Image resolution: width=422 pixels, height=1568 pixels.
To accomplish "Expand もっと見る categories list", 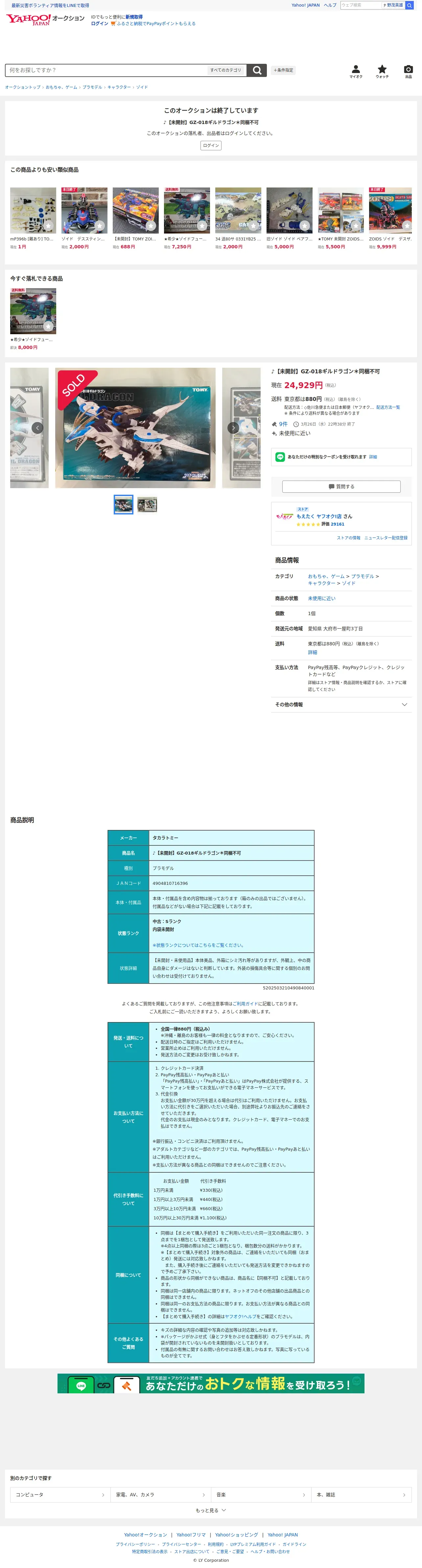I will pos(210,1511).
